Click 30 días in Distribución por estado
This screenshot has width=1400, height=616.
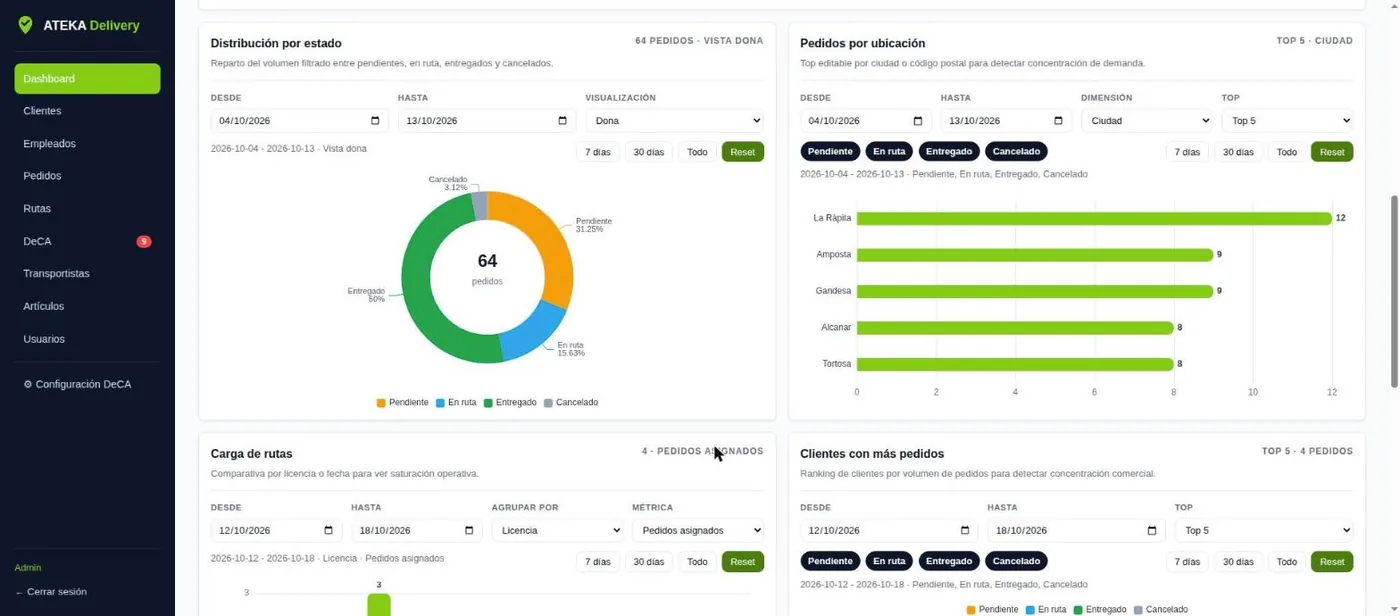pyautogui.click(x=648, y=152)
